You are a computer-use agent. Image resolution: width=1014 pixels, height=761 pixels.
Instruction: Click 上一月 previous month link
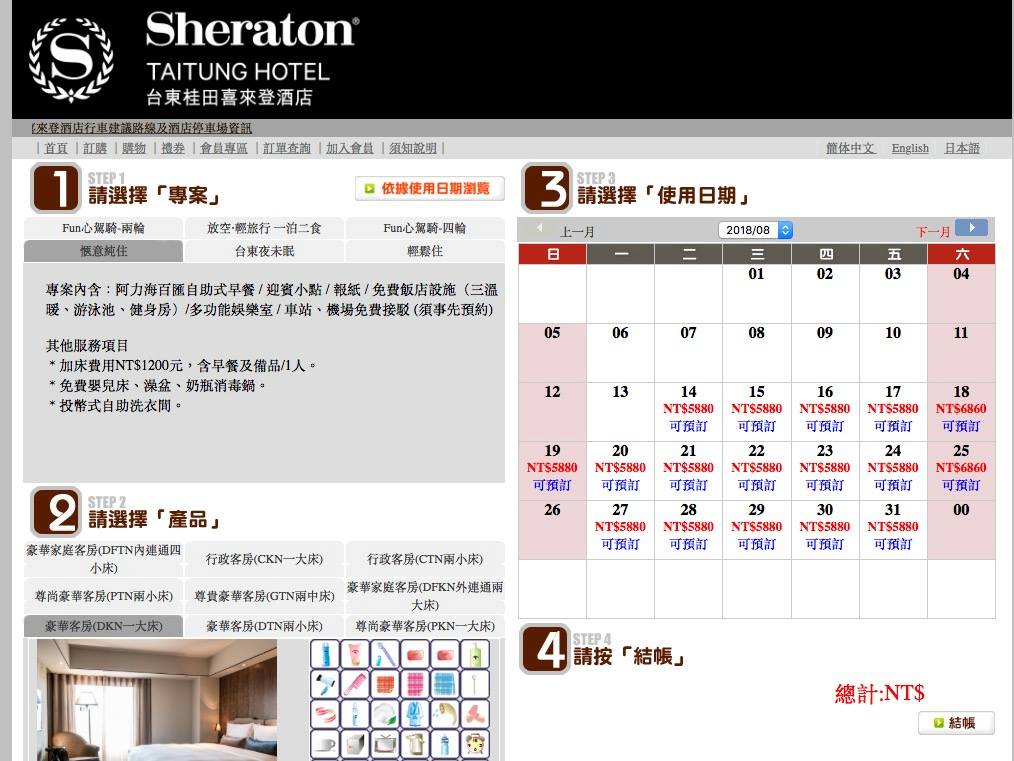coord(577,231)
